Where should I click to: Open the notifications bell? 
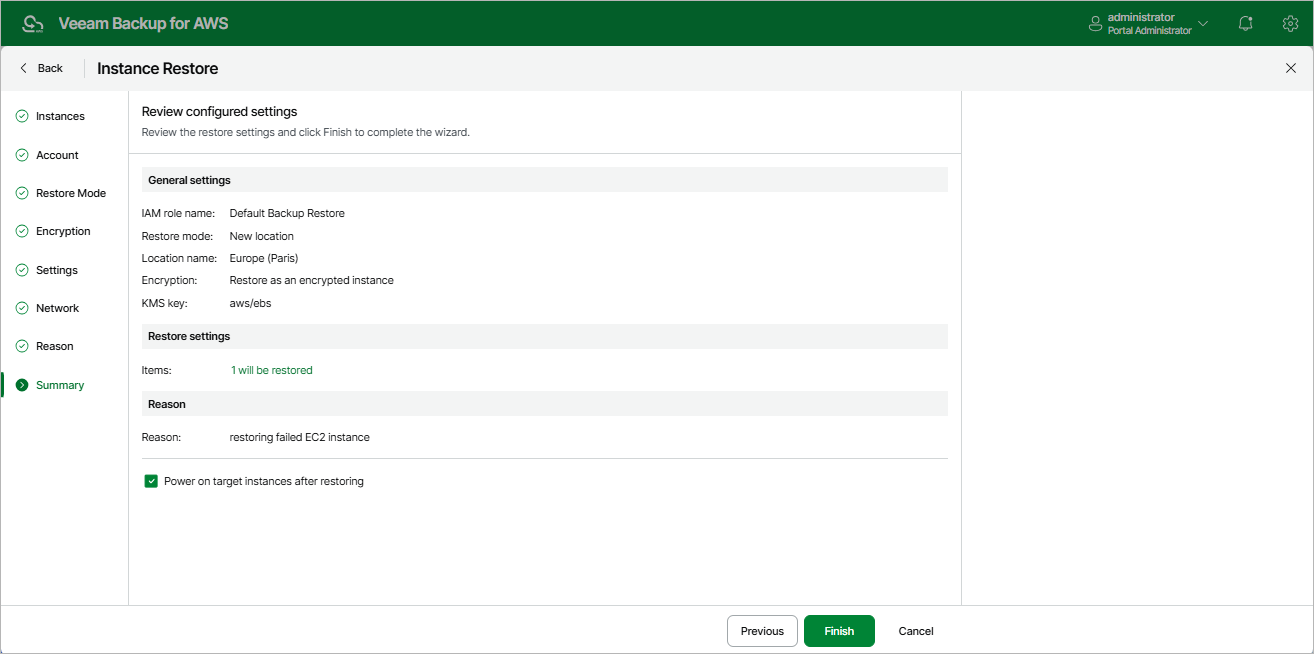pos(1245,23)
